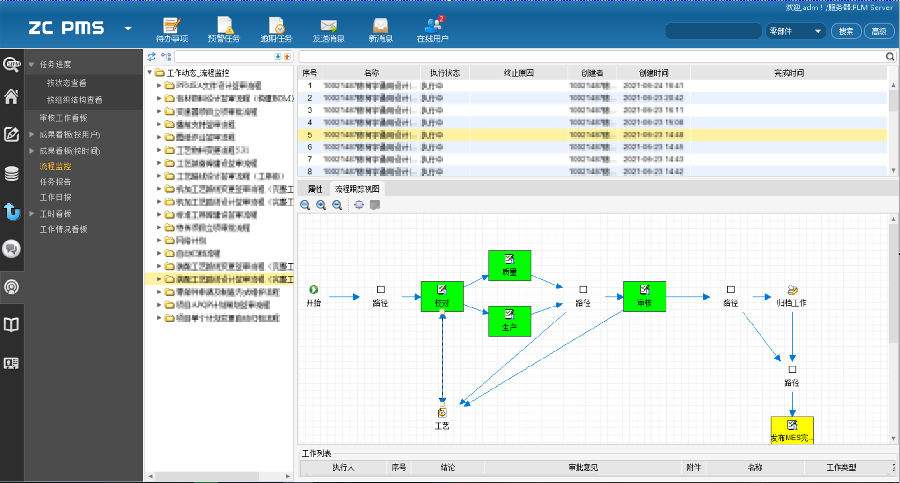Click the 搜索 search button
The image size is (900, 483).
pos(846,31)
